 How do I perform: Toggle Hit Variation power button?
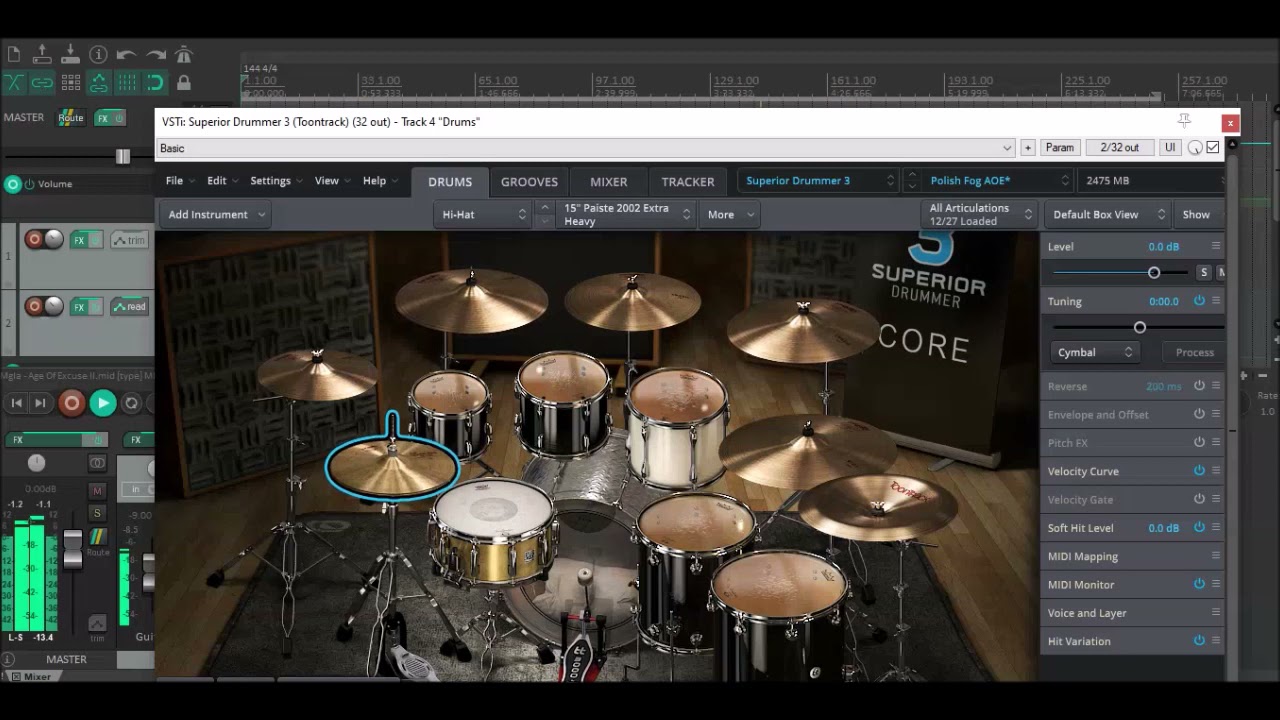point(1199,641)
